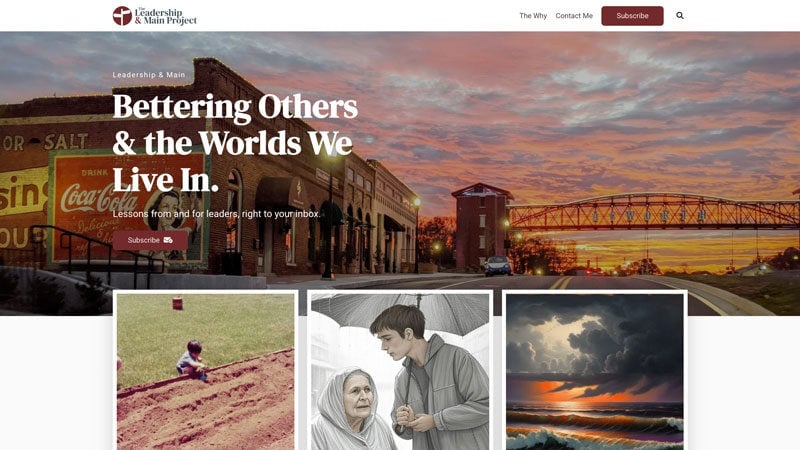The height and width of the screenshot is (450, 800).
Task: Click the glowing street lamp near storefronts
Action: point(417,203)
